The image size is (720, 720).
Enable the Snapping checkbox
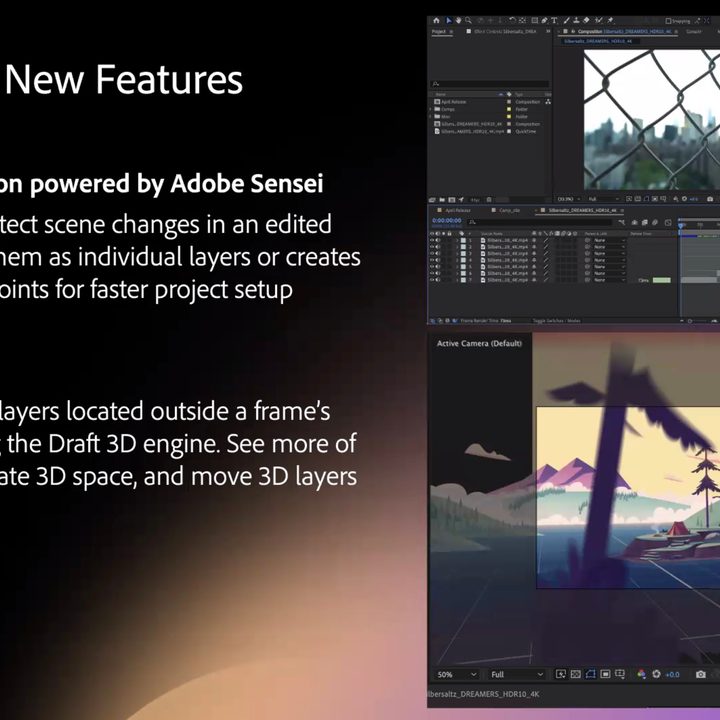point(668,21)
